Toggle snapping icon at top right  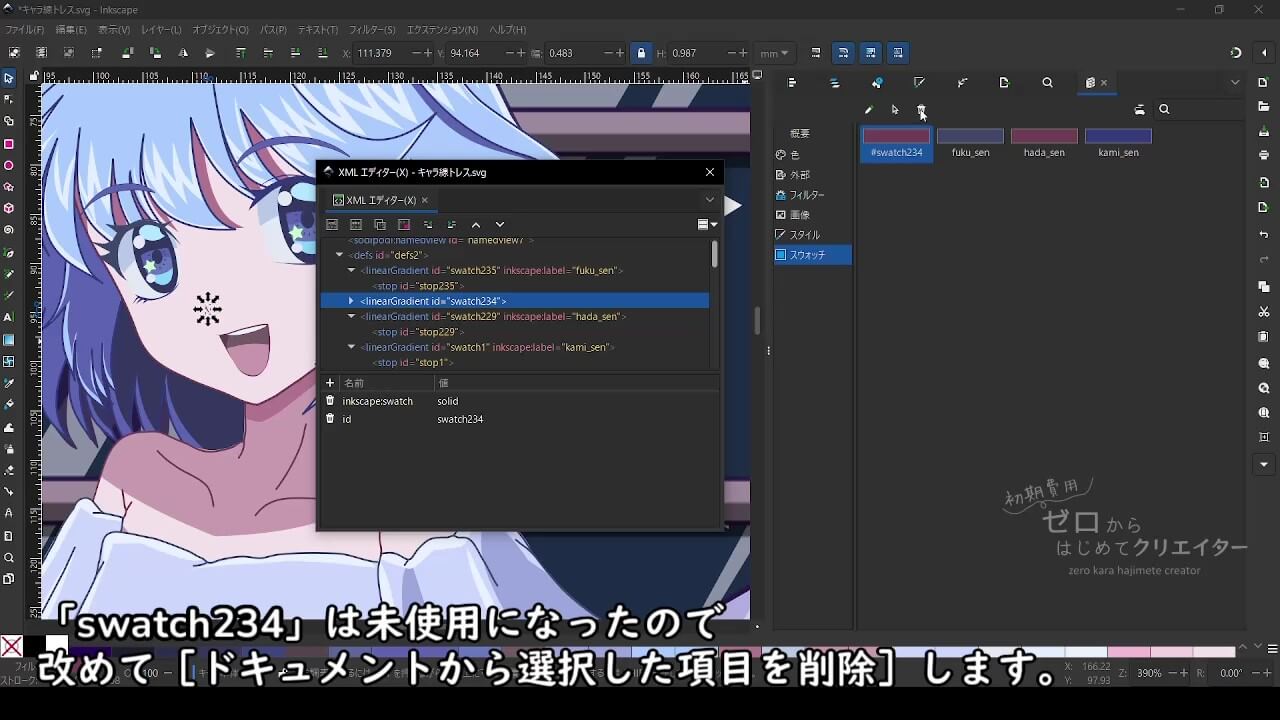[1236, 53]
